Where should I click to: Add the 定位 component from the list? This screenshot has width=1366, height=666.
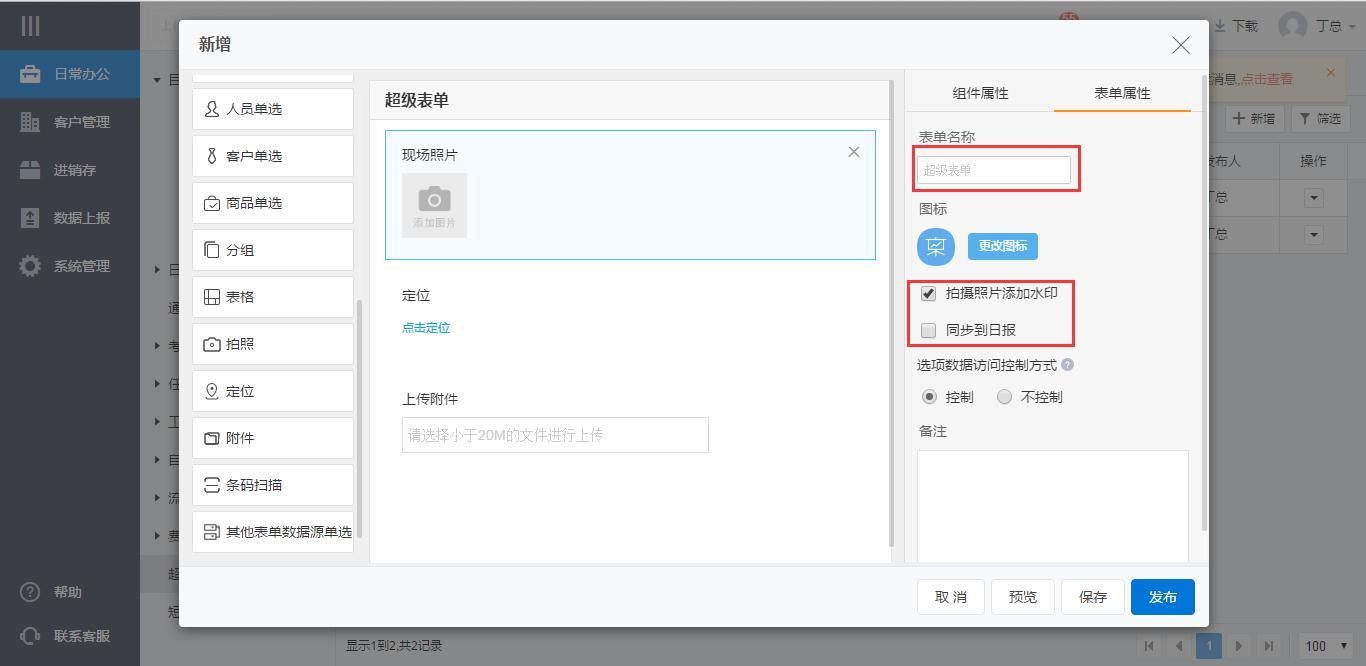[272, 391]
